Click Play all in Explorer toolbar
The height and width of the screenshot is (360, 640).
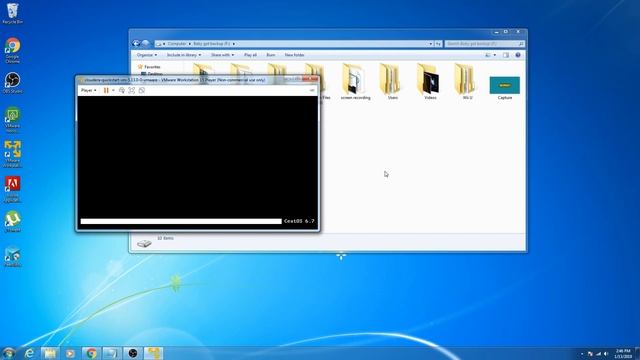tap(250, 55)
